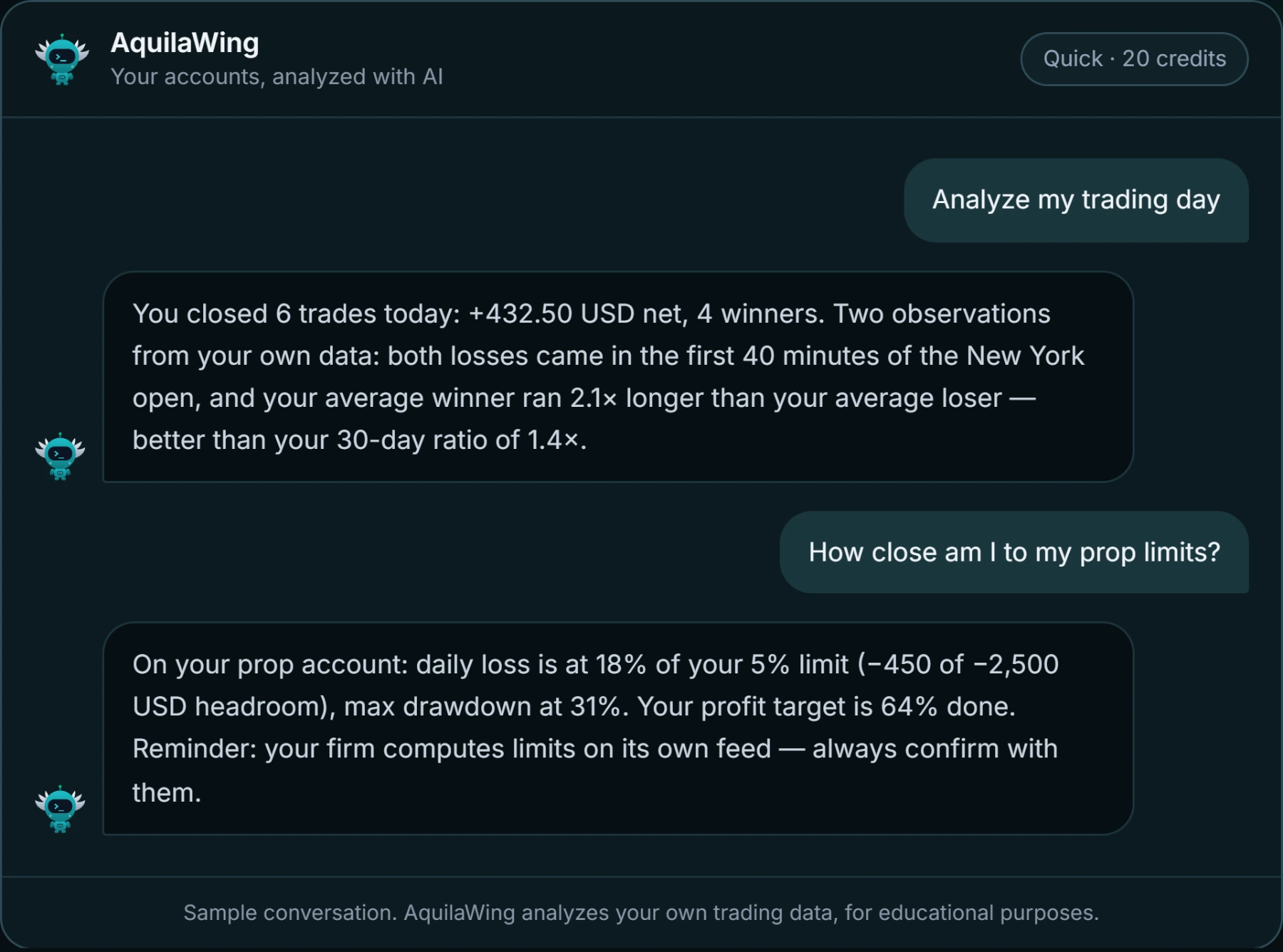Click the "−450 of −2,500" headroom figures
1283x952 pixels.
click(x=962, y=665)
